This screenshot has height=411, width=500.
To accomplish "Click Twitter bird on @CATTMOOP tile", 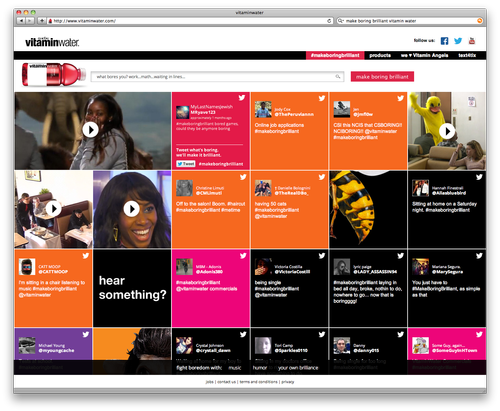I will click(x=86, y=256).
